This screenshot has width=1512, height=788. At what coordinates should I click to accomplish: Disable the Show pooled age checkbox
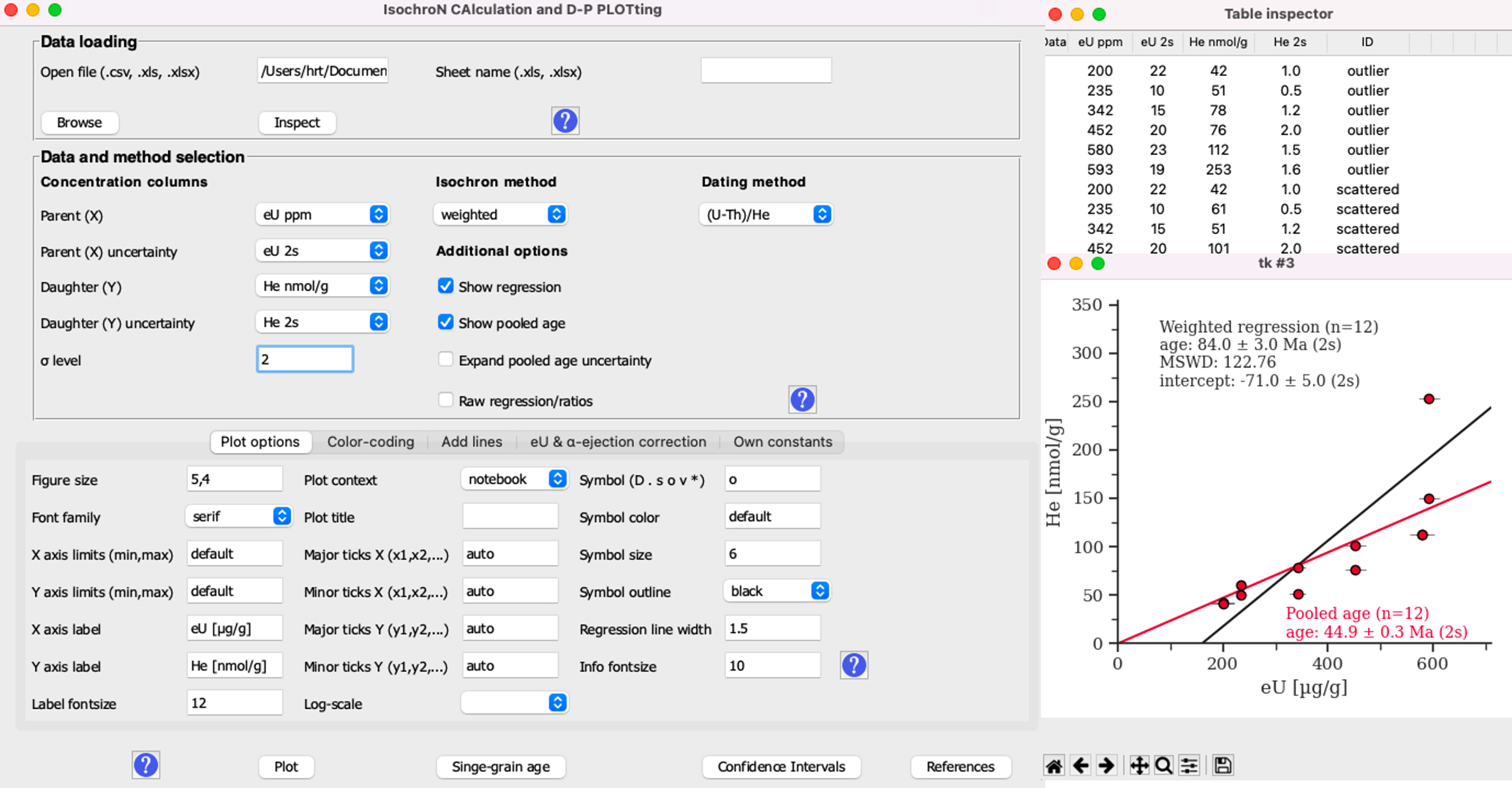pyautogui.click(x=445, y=322)
